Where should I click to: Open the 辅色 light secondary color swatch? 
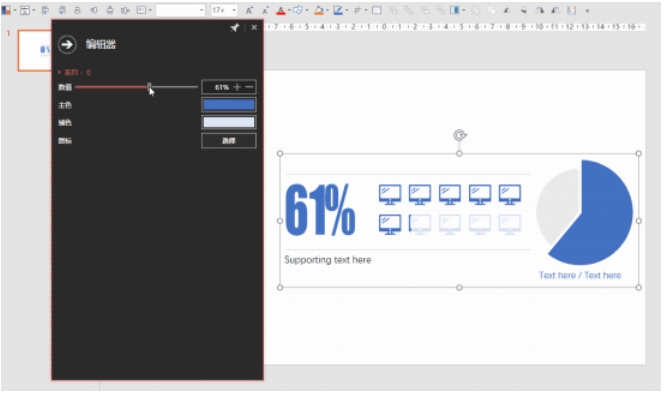(x=229, y=122)
